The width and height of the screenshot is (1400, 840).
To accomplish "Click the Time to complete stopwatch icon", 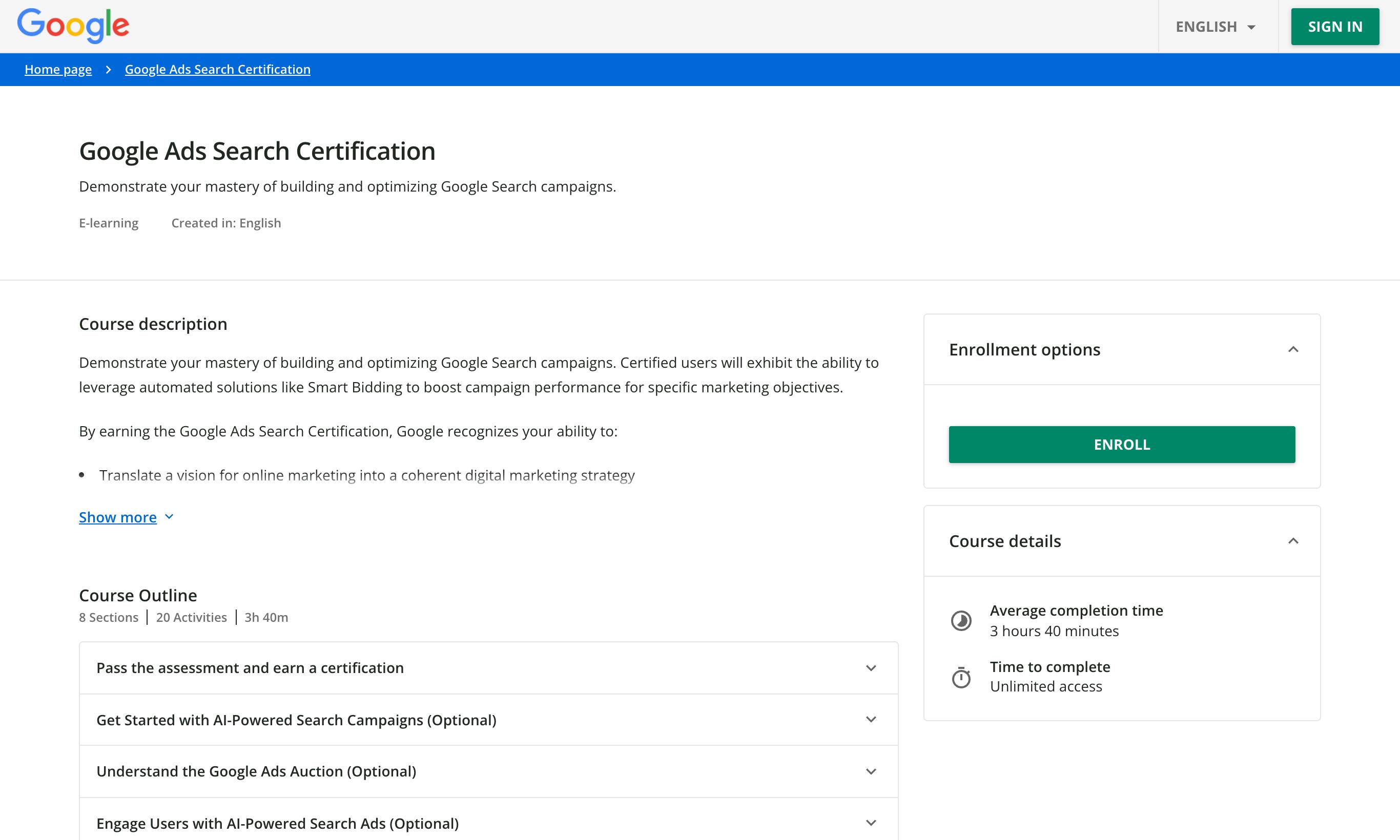I will 961,677.
